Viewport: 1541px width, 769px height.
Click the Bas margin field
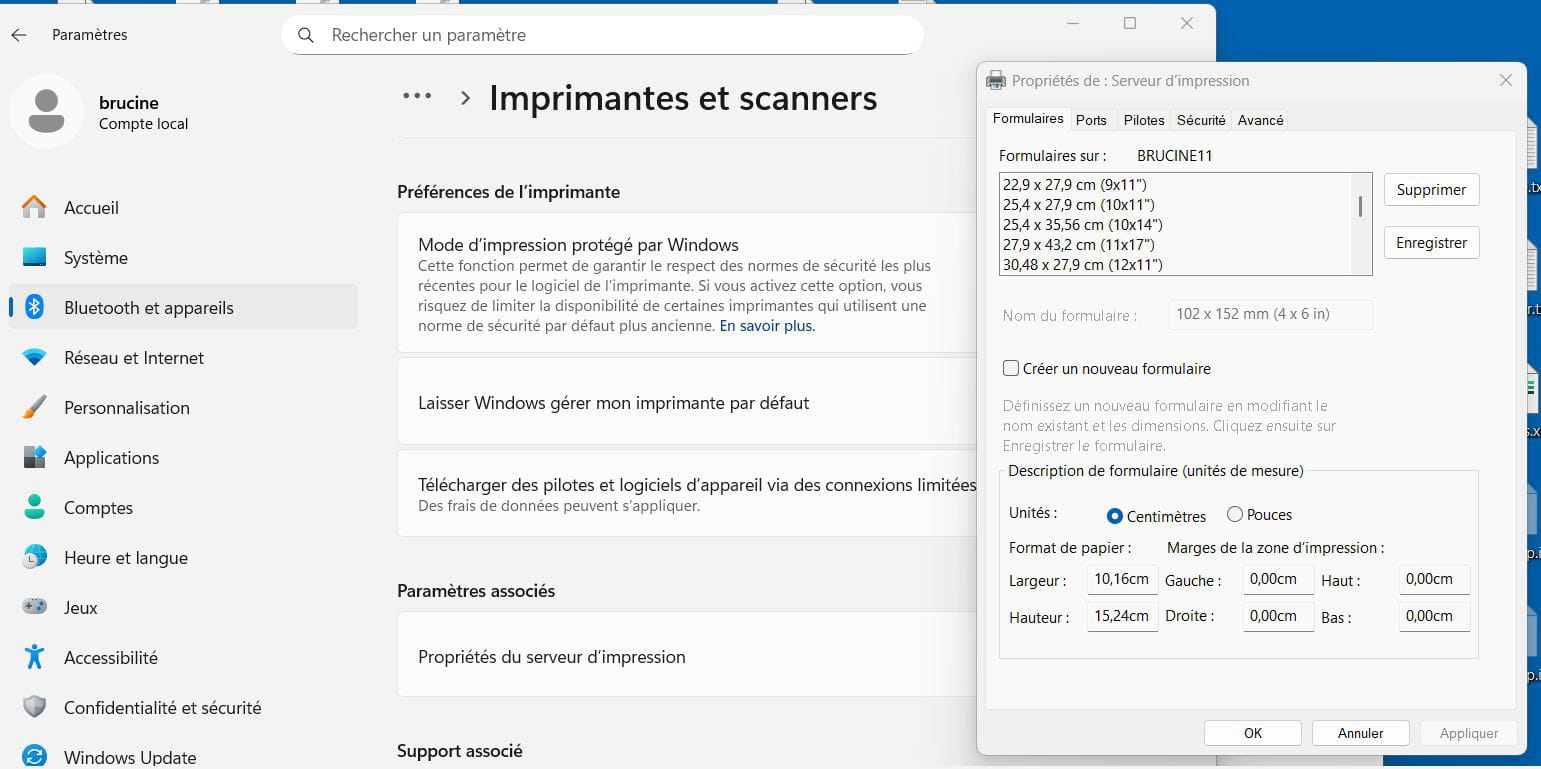(x=1434, y=617)
